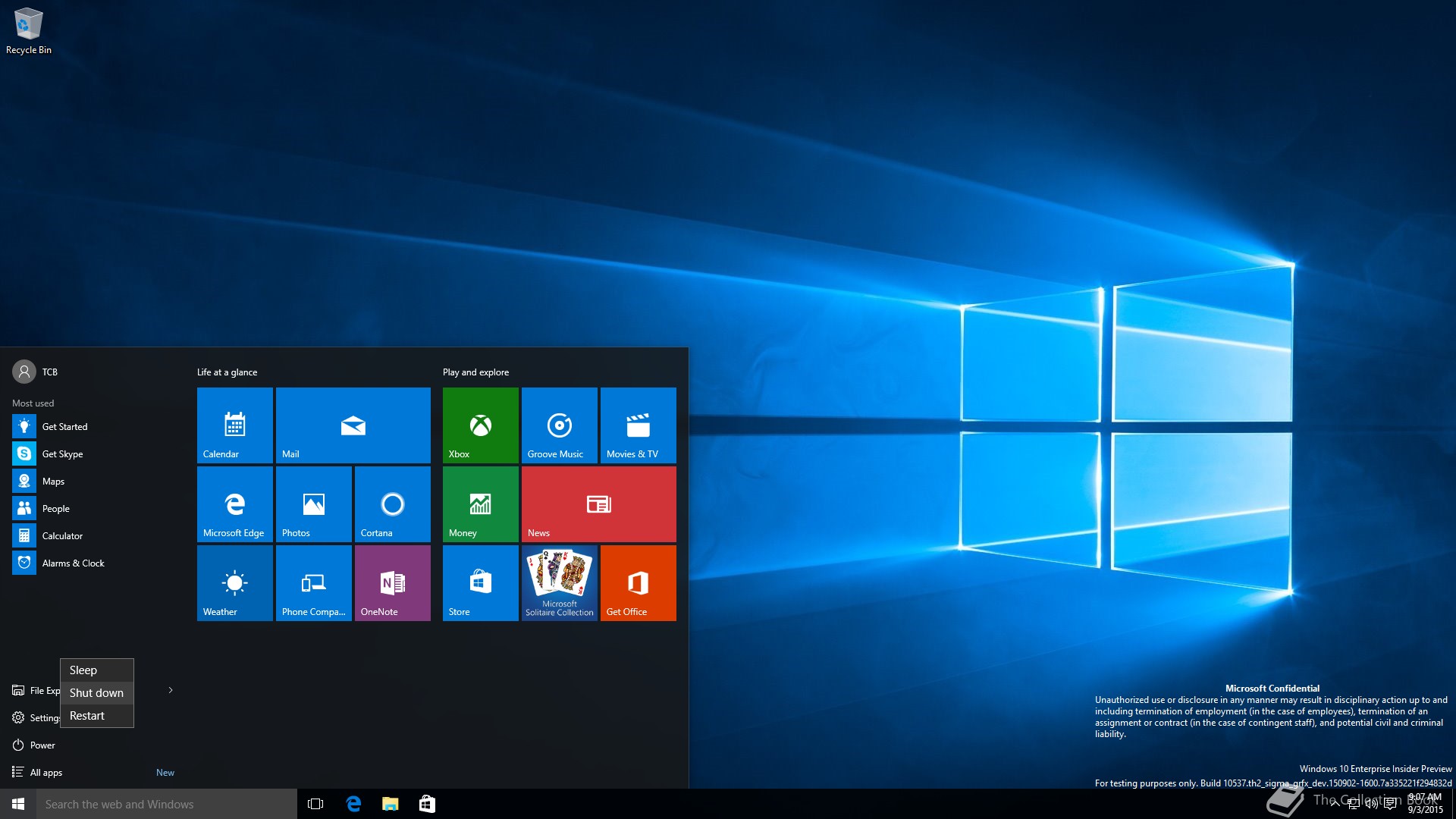
Task: Open Action Center notifications icon
Action: click(x=1390, y=804)
